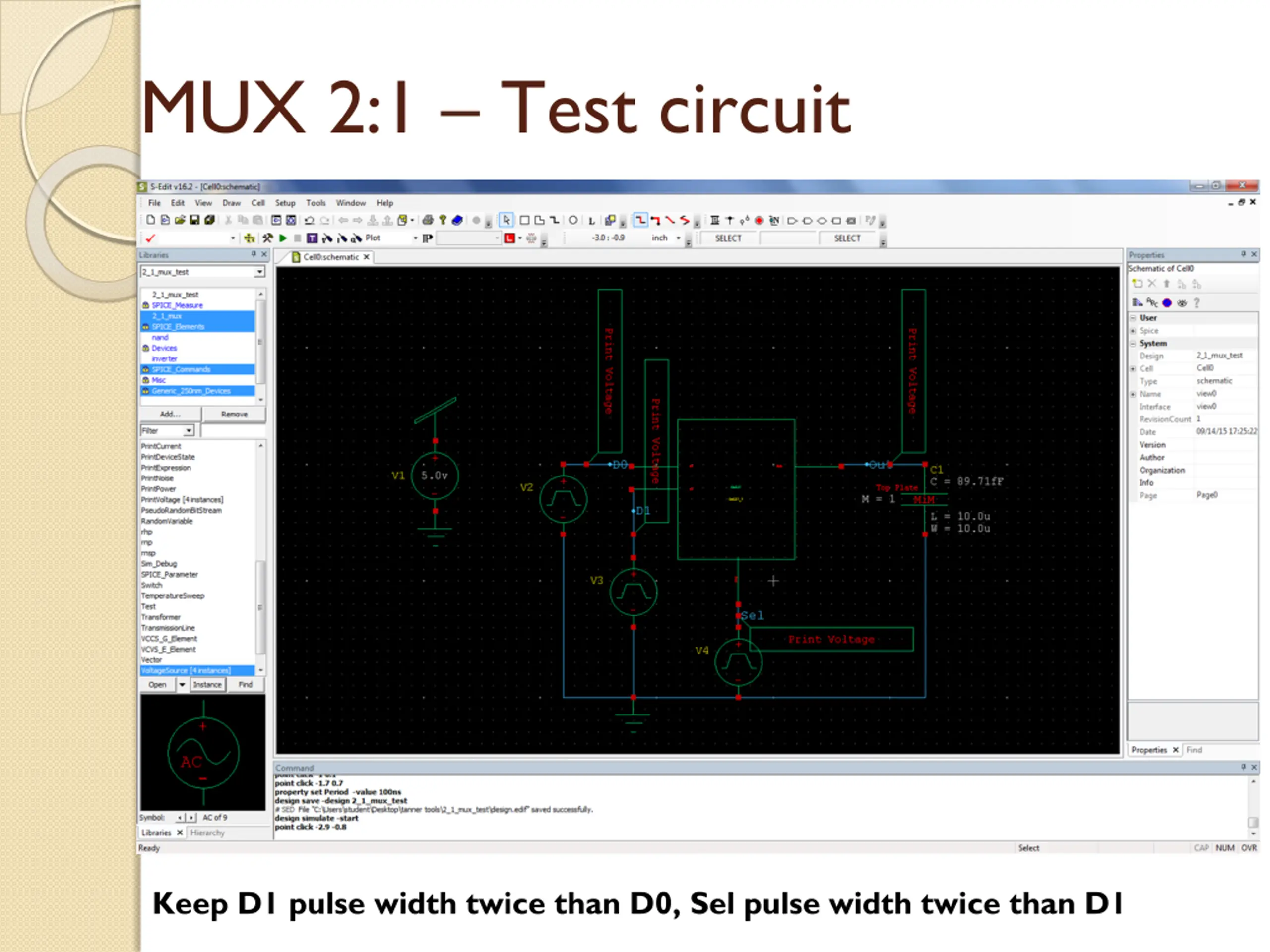Click the stop simulation square icon
Image resolution: width=1270 pixels, height=952 pixels.
[x=297, y=238]
